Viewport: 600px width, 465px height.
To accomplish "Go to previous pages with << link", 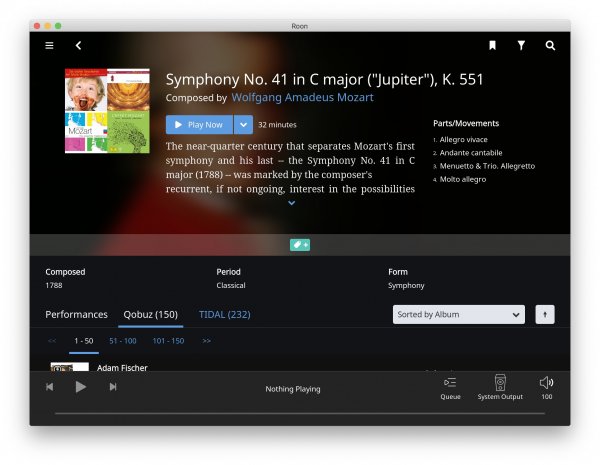I will [x=52, y=341].
